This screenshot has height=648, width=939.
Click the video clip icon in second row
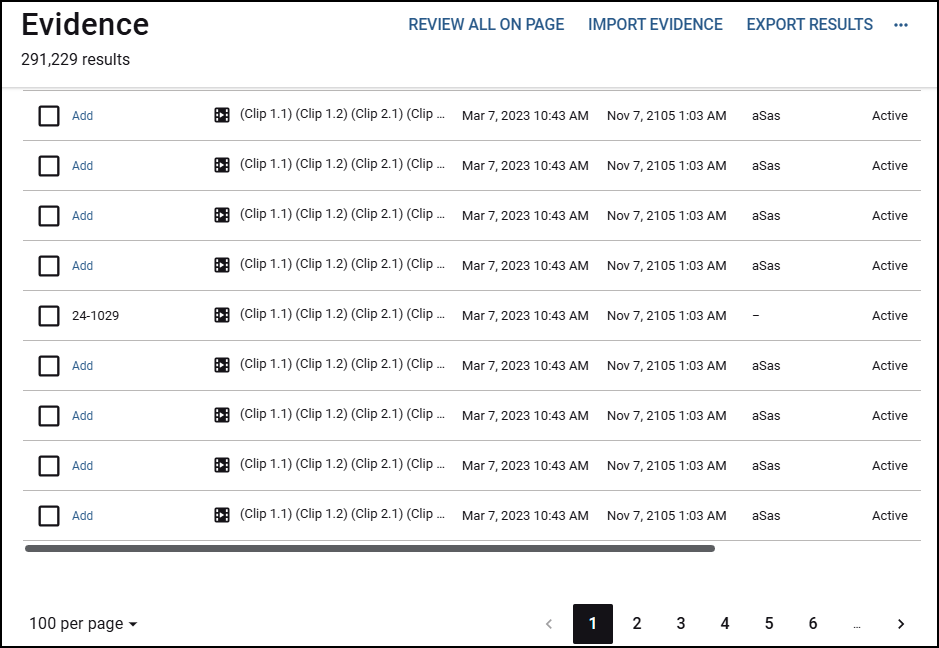[x=222, y=165]
